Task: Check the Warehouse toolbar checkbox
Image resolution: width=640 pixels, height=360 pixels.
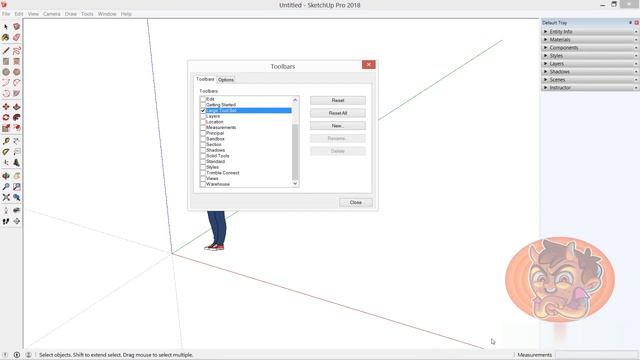Action: pyautogui.click(x=203, y=184)
